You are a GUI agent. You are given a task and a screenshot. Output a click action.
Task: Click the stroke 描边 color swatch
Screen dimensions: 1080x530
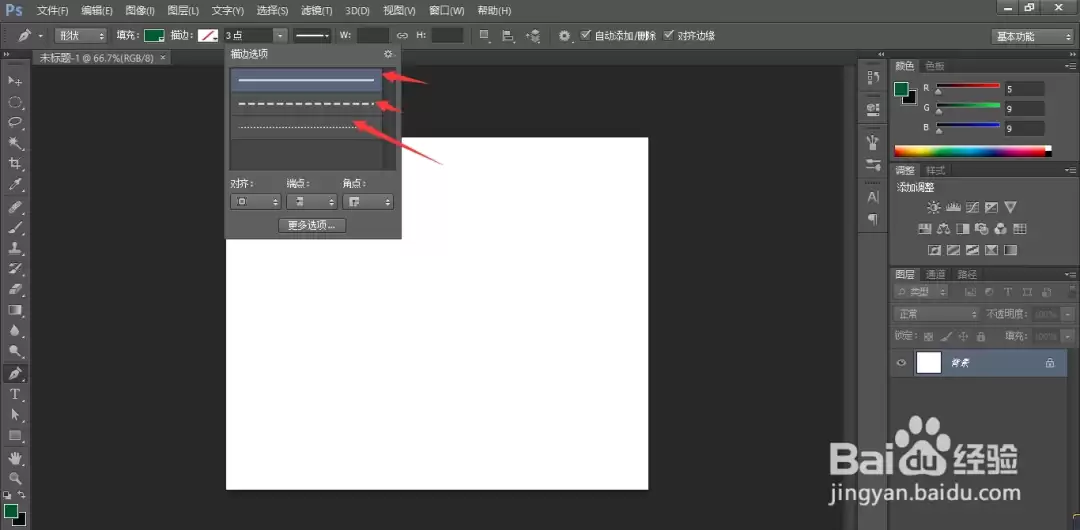[x=208, y=36]
